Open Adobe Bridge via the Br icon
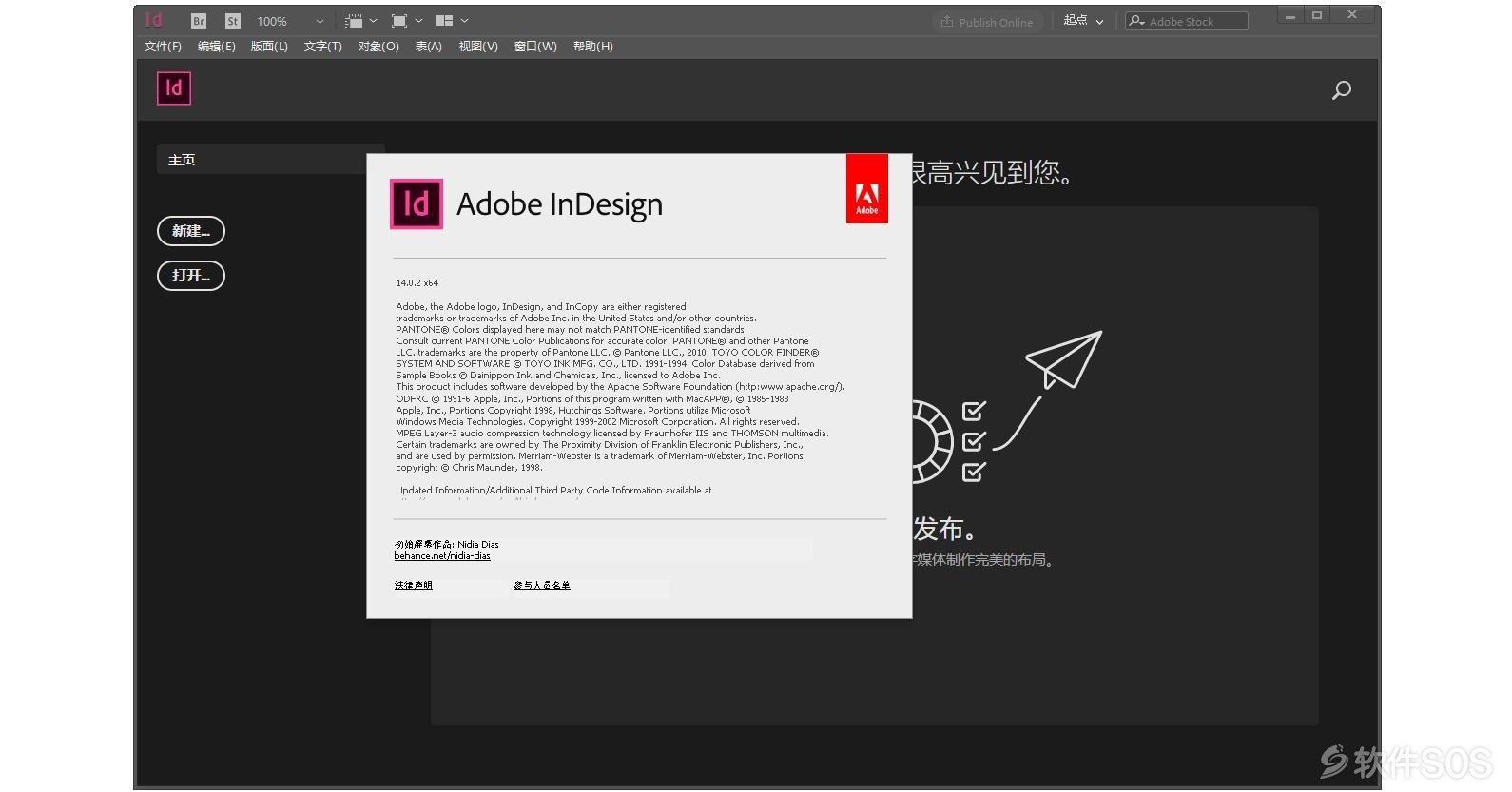This screenshot has height=792, width=1512. pyautogui.click(x=199, y=21)
